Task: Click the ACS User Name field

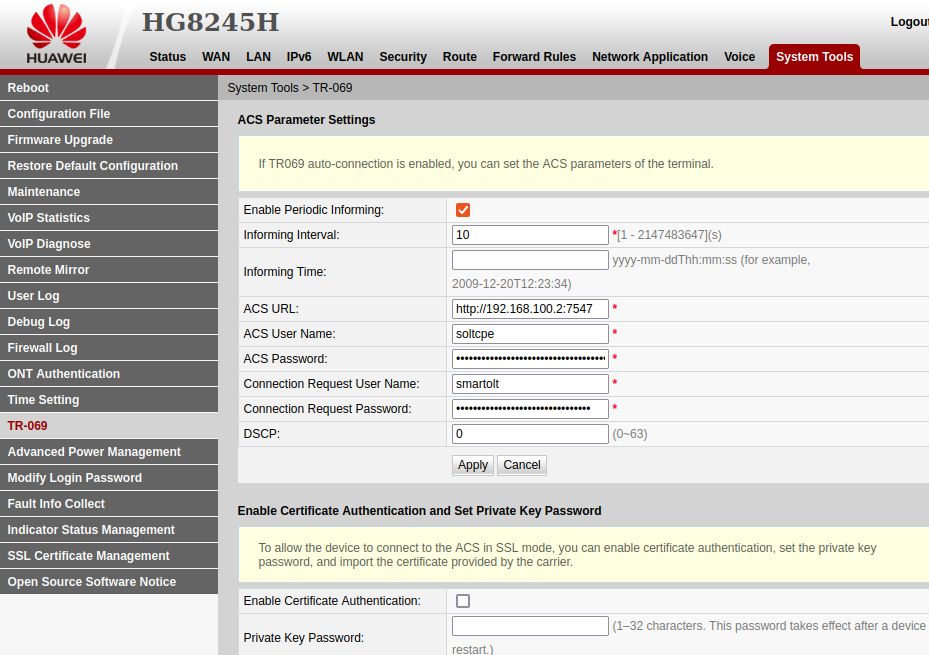Action: tap(530, 334)
